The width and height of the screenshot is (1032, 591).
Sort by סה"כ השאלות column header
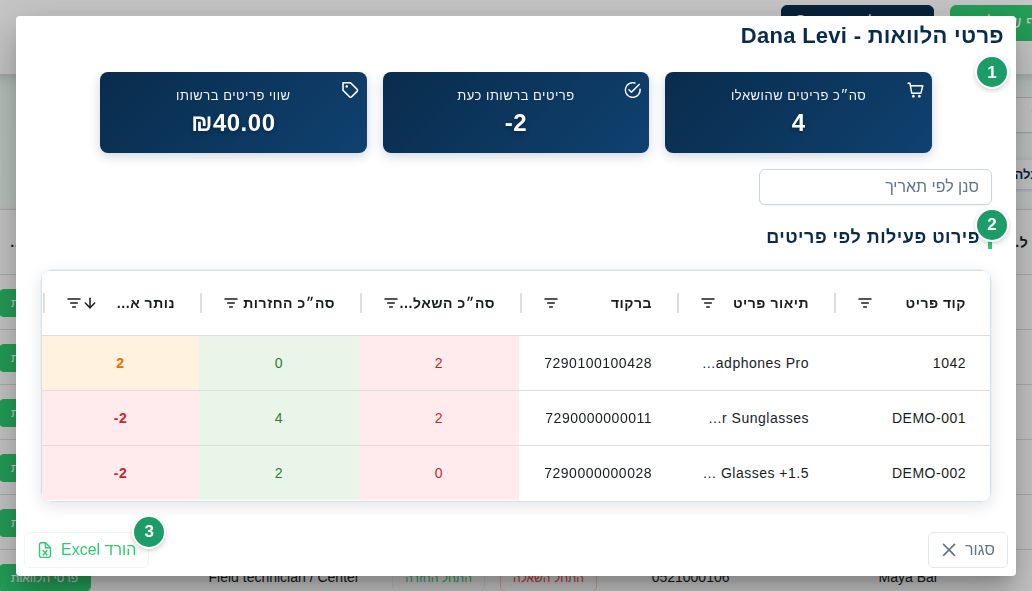pyautogui.click(x=446, y=303)
